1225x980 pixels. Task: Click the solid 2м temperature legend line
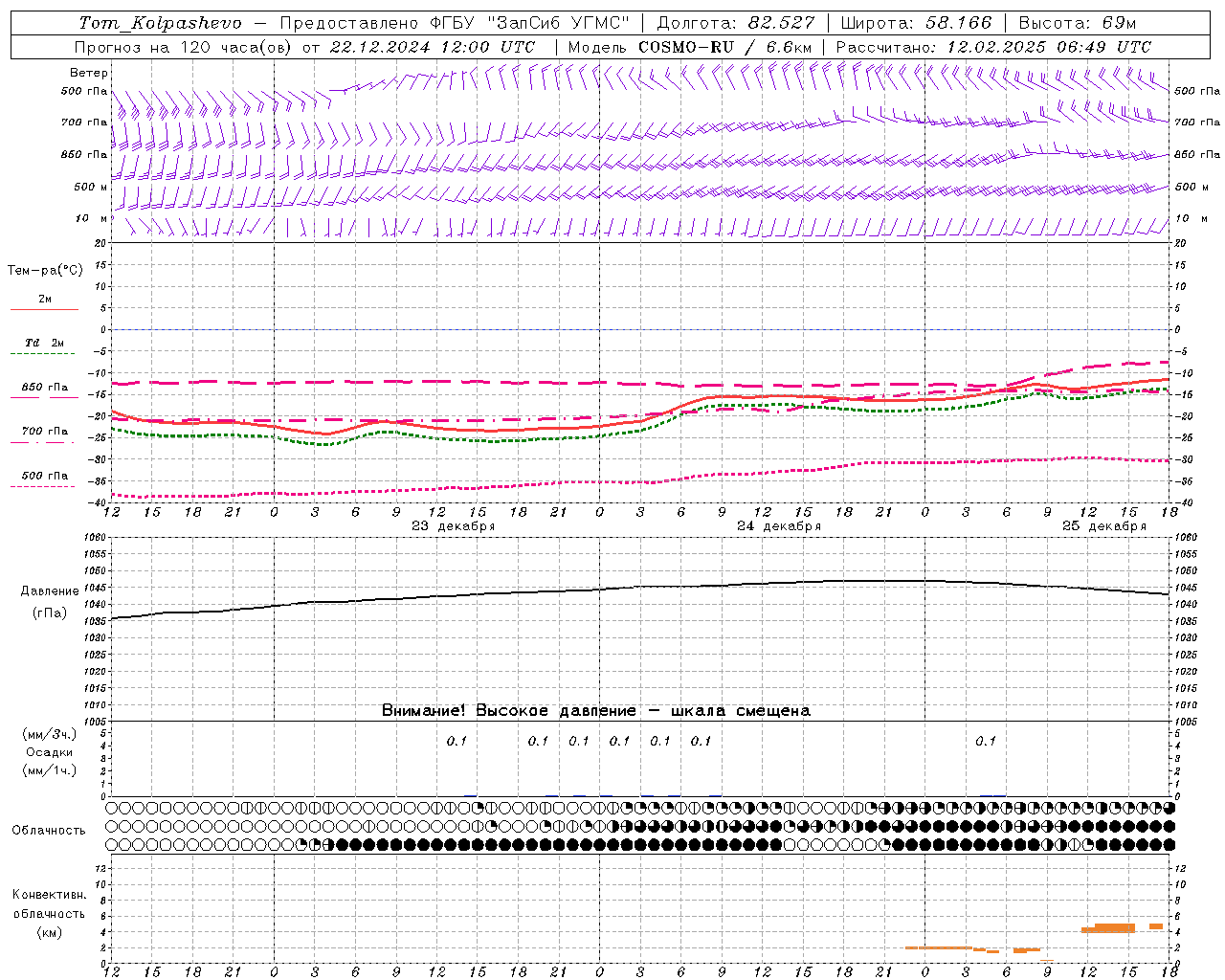coord(44,309)
